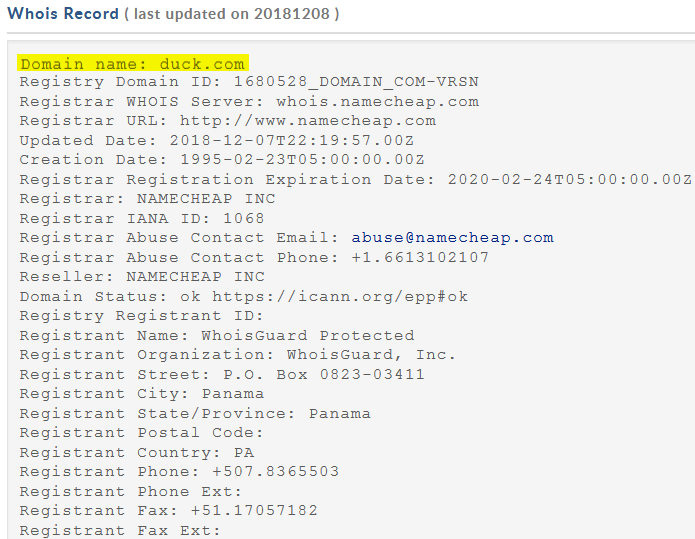The image size is (695, 539).
Task: Click the Registrar IANA ID: 1068 line
Action: pos(142,219)
